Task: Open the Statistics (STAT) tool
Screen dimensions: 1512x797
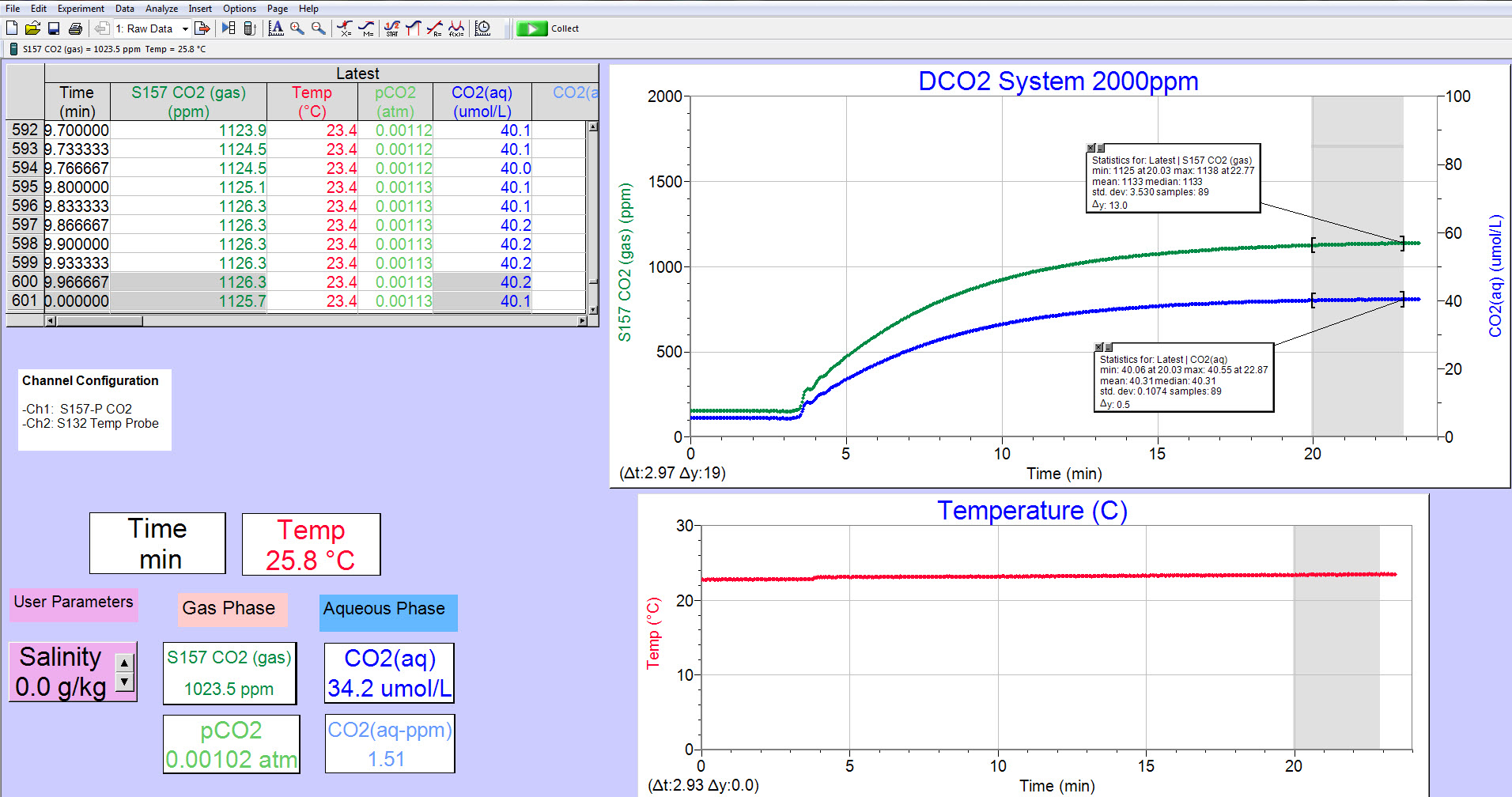Action: (391, 28)
